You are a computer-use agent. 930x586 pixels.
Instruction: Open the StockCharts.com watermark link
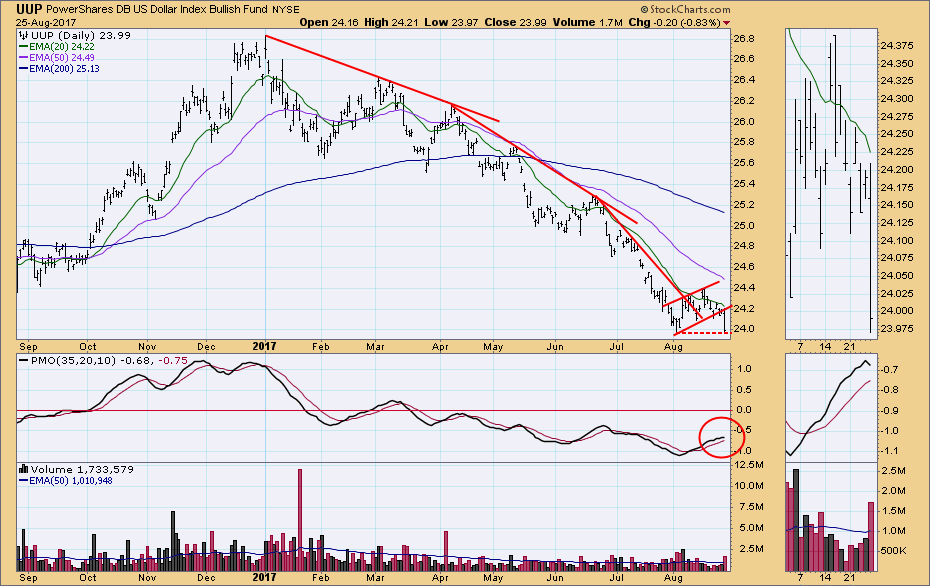(685, 9)
